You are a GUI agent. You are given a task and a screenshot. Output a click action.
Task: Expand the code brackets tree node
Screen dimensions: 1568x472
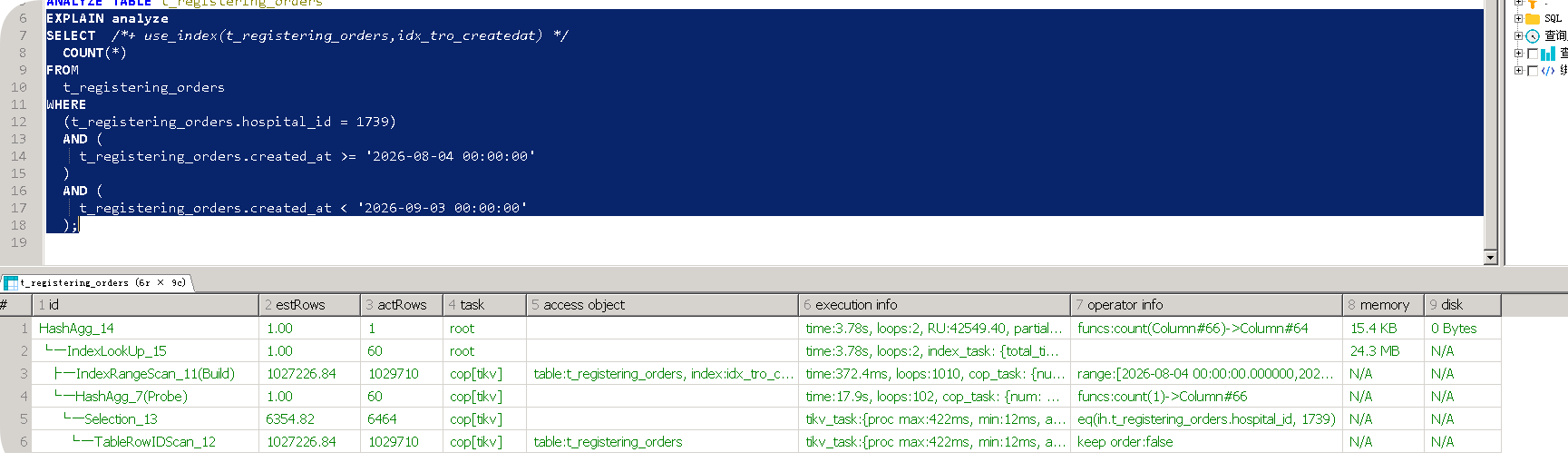pyautogui.click(x=1518, y=71)
